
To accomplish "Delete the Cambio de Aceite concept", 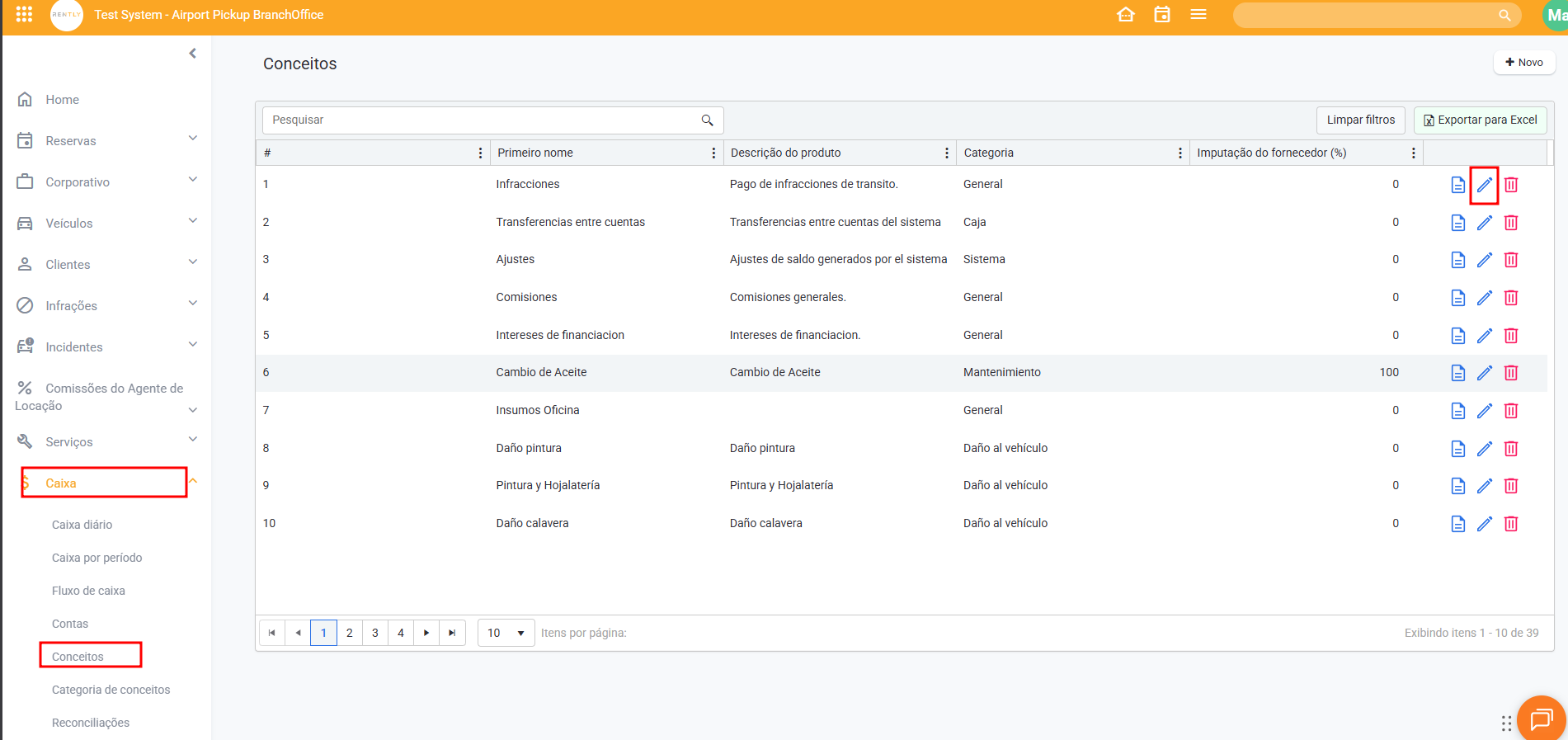I will pyautogui.click(x=1510, y=373).
